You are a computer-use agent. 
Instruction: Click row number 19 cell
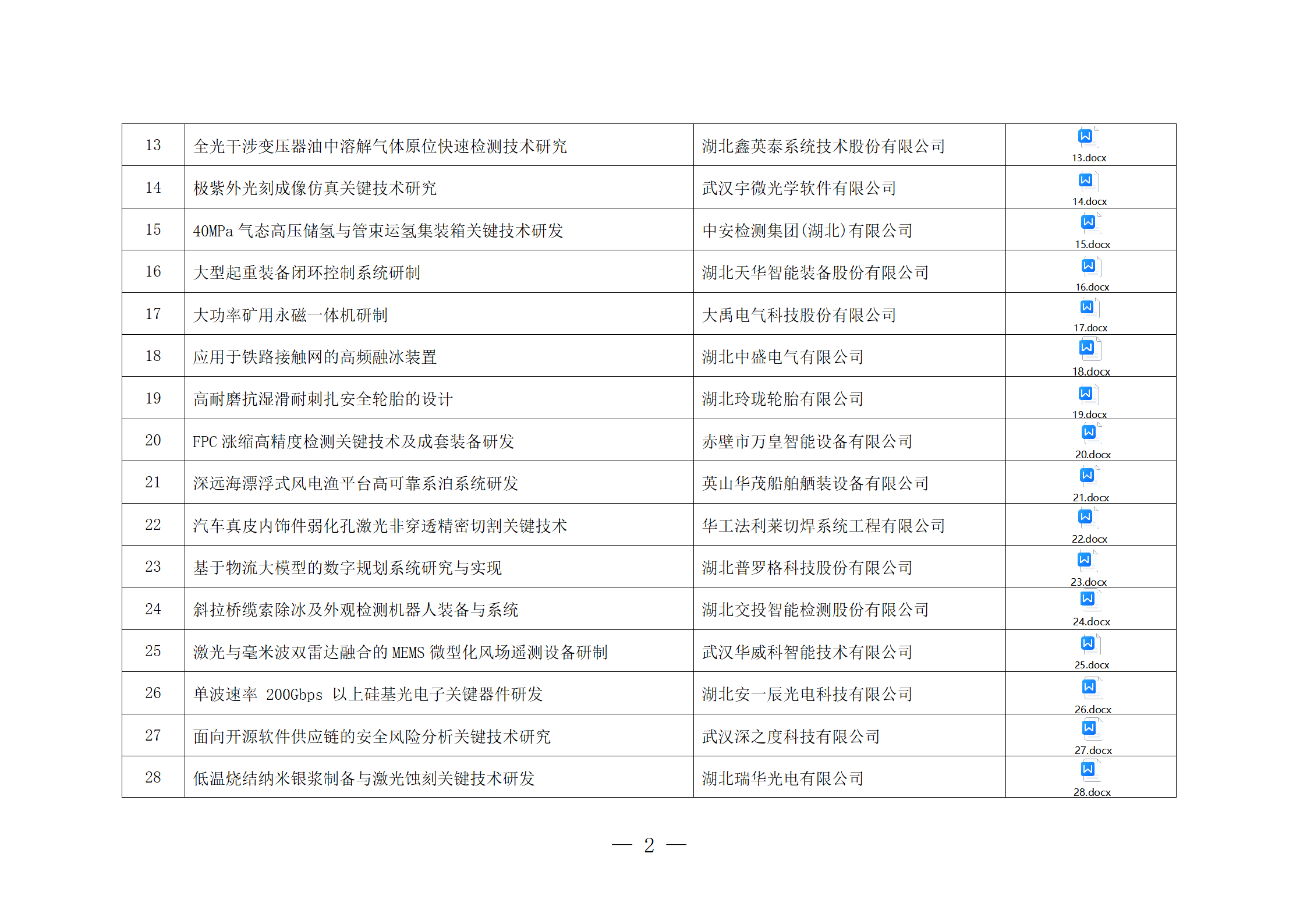point(153,398)
